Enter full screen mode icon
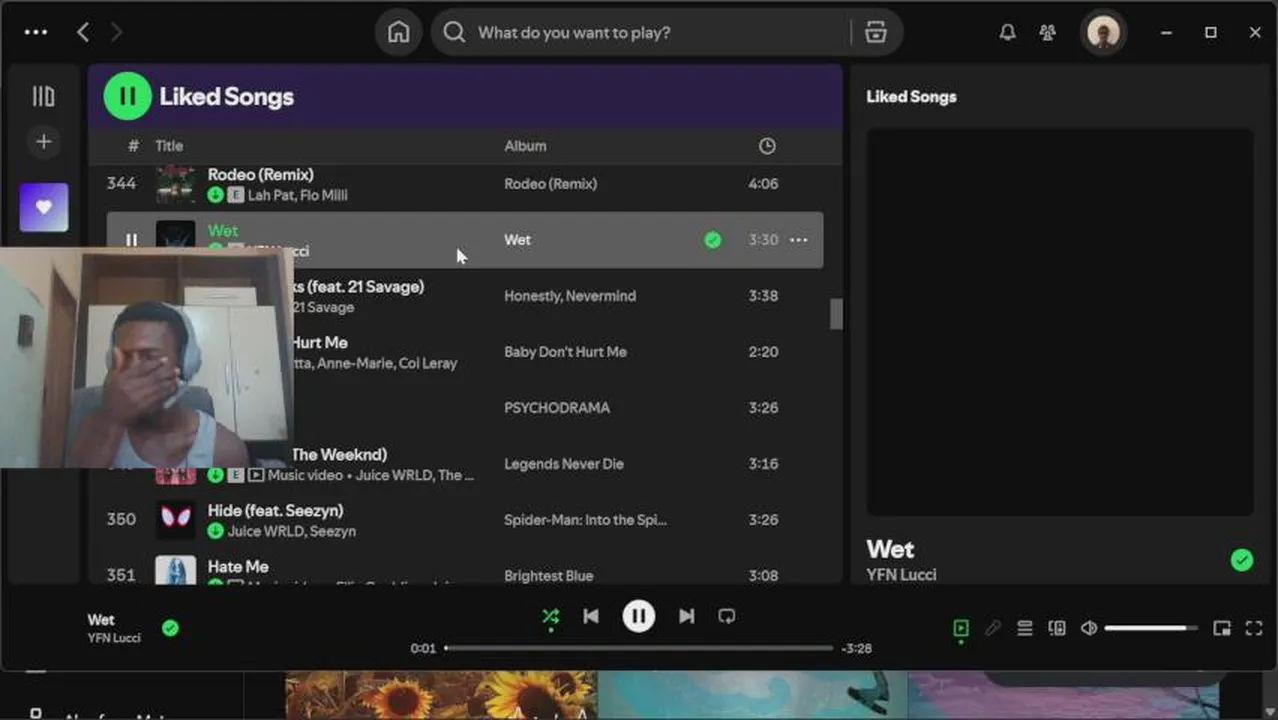Screen dimensions: 1278x720 coord(1253,628)
